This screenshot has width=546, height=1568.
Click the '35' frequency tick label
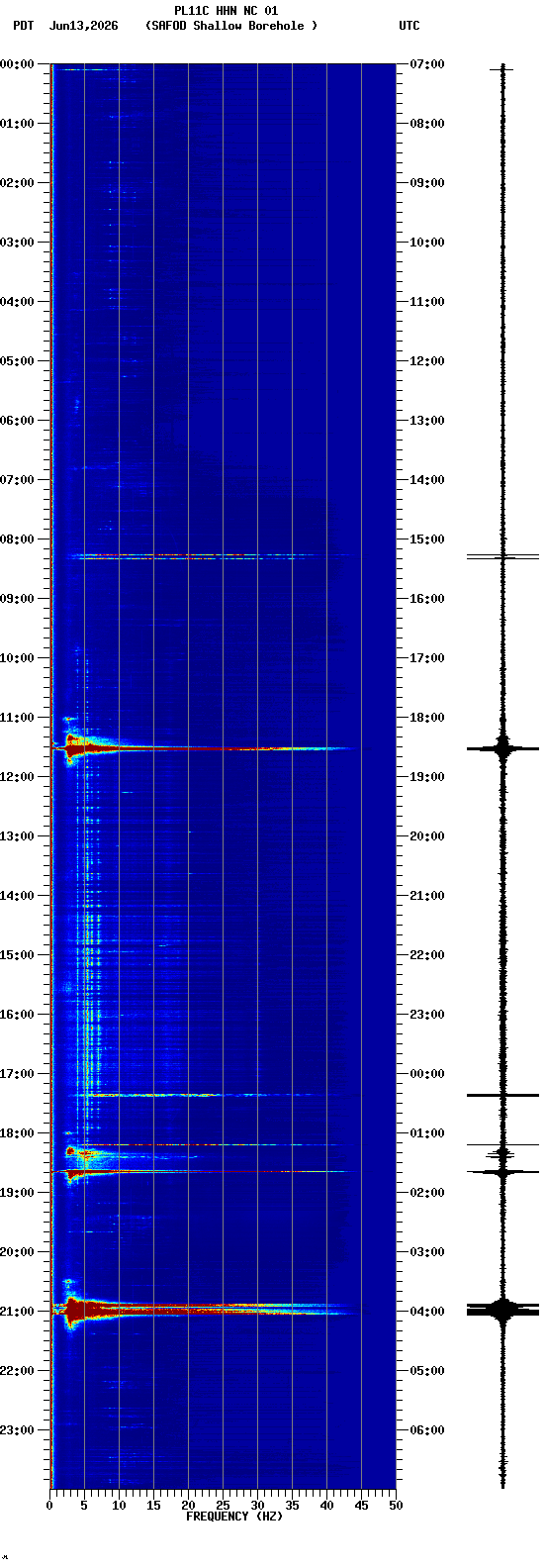(292, 1505)
